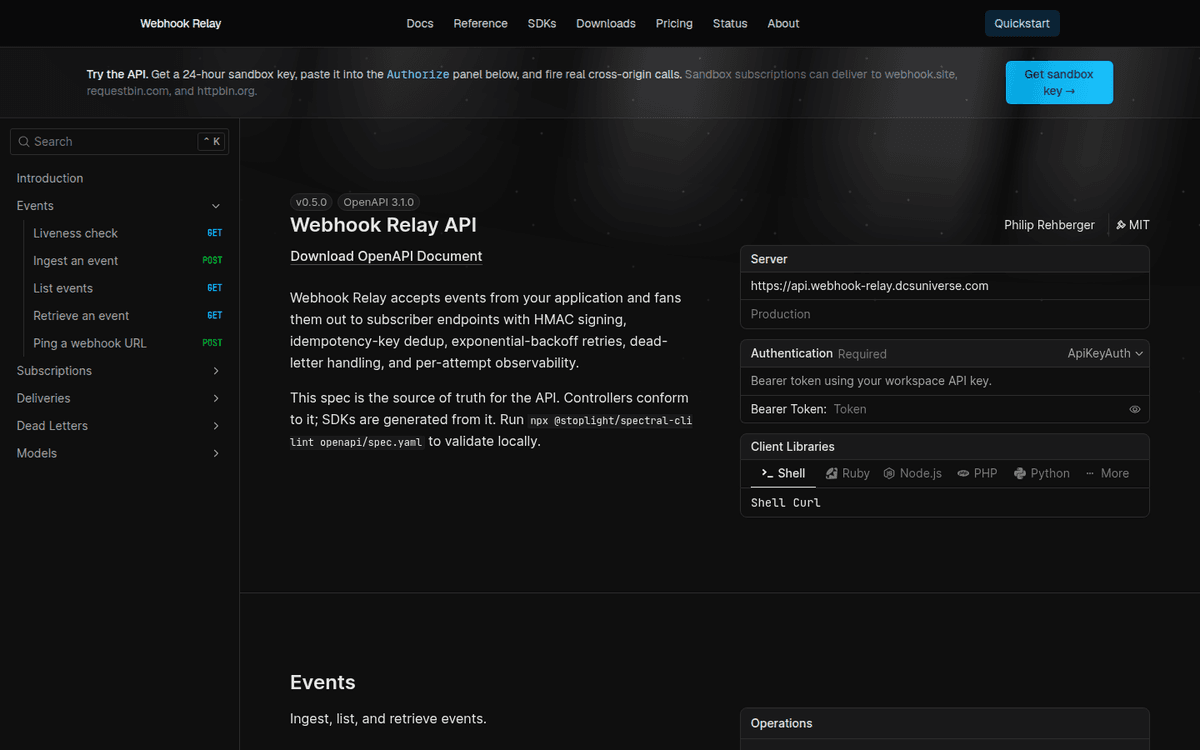1200x750 pixels.
Task: Click the PHP library icon
Action: tap(963, 473)
